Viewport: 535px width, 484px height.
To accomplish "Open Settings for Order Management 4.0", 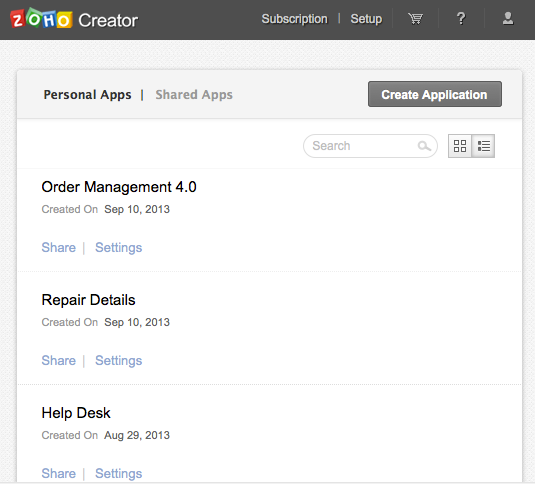I will 118,248.
